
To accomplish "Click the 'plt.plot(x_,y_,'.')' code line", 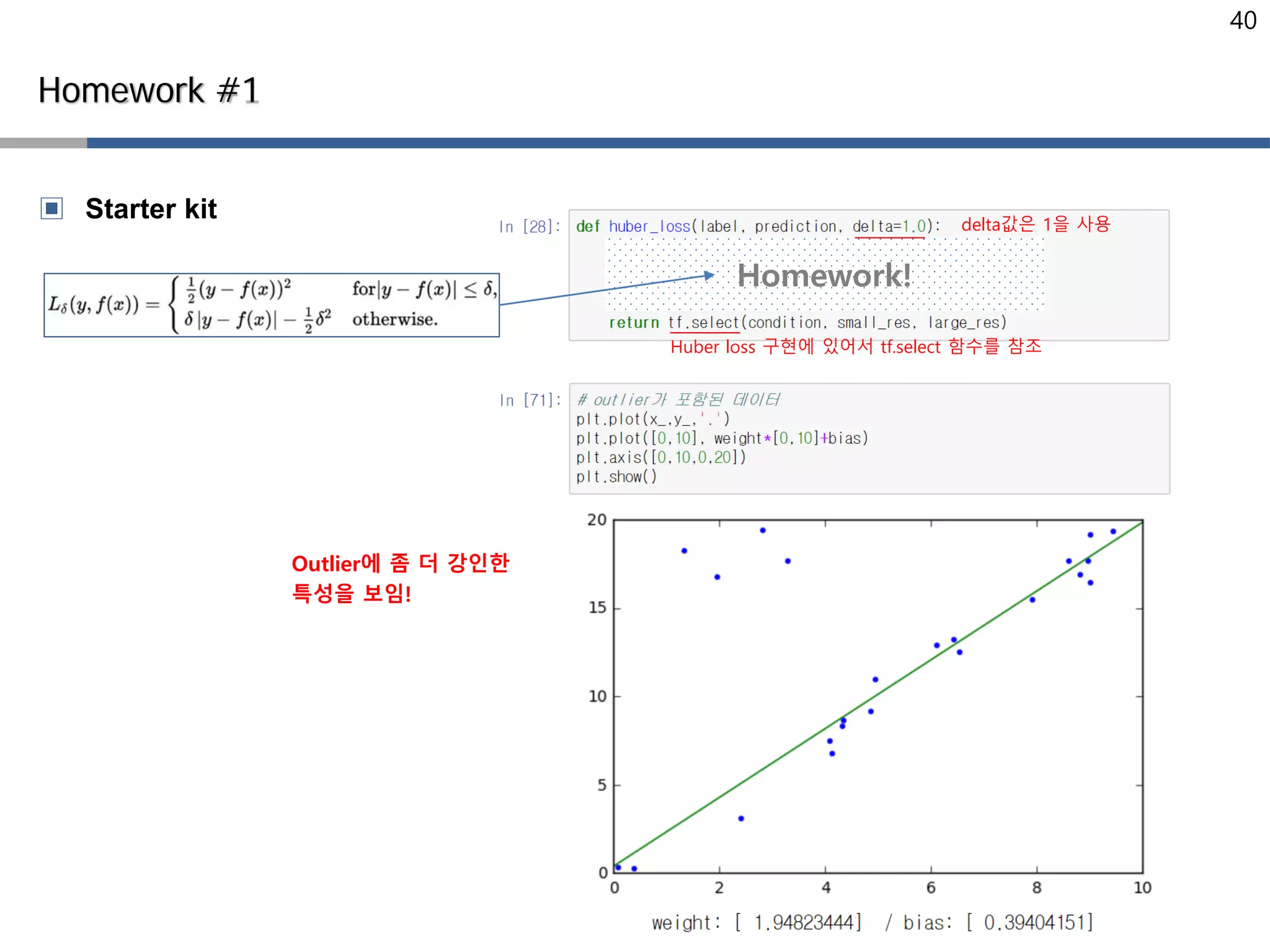I will [x=653, y=419].
